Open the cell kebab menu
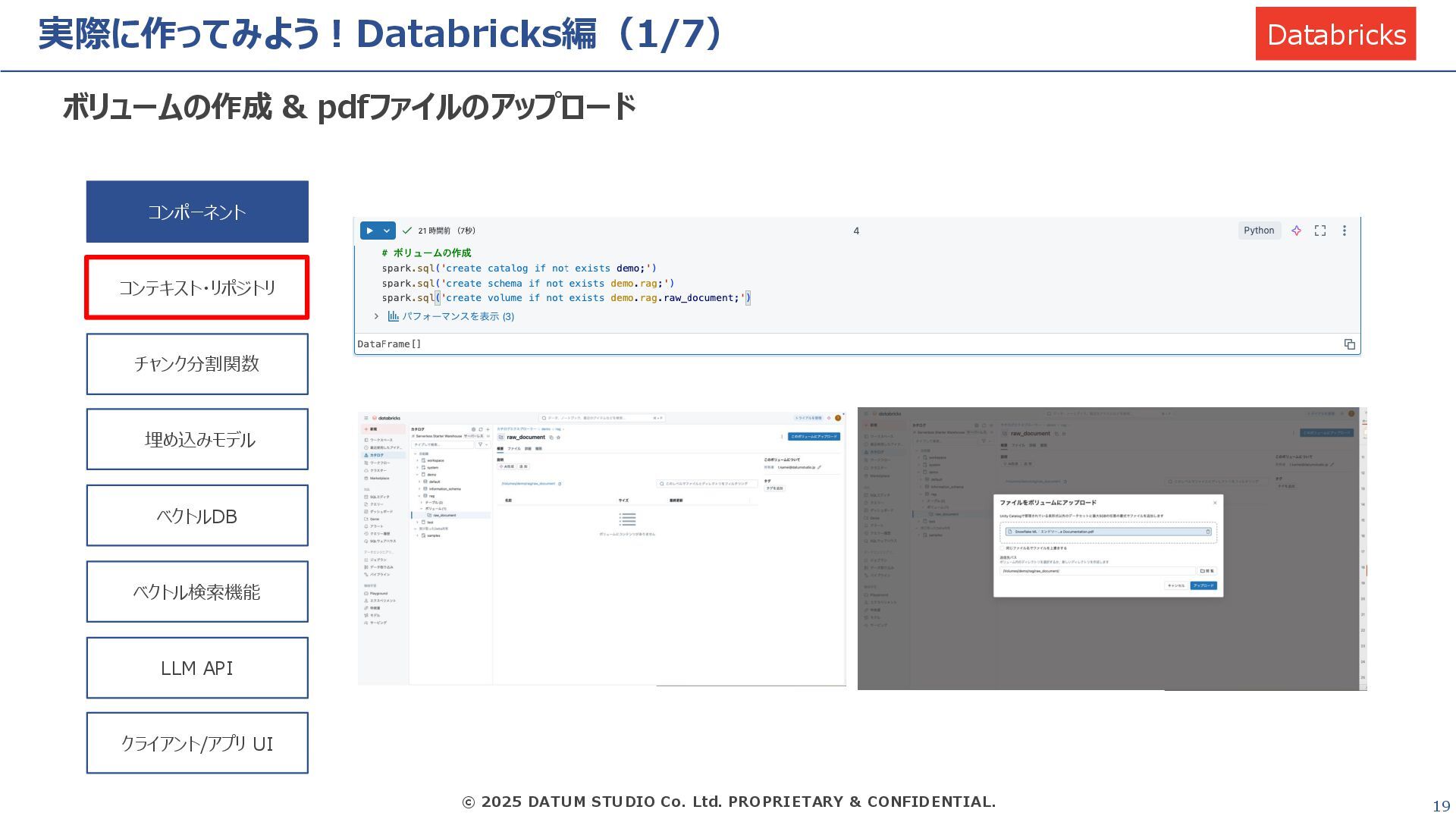The height and width of the screenshot is (819, 1456). pos(1345,231)
